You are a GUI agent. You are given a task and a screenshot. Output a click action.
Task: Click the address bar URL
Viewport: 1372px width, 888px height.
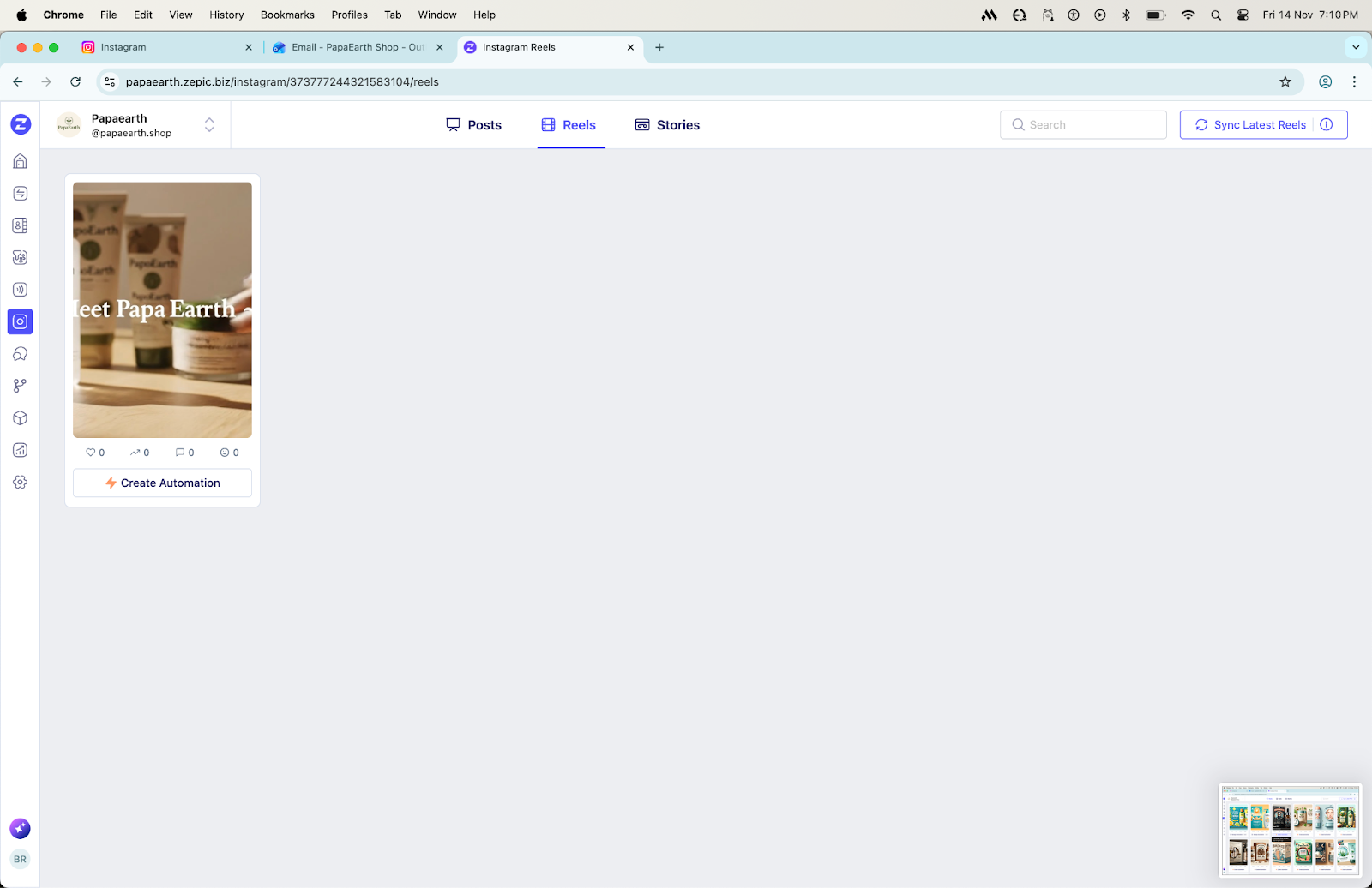(282, 82)
